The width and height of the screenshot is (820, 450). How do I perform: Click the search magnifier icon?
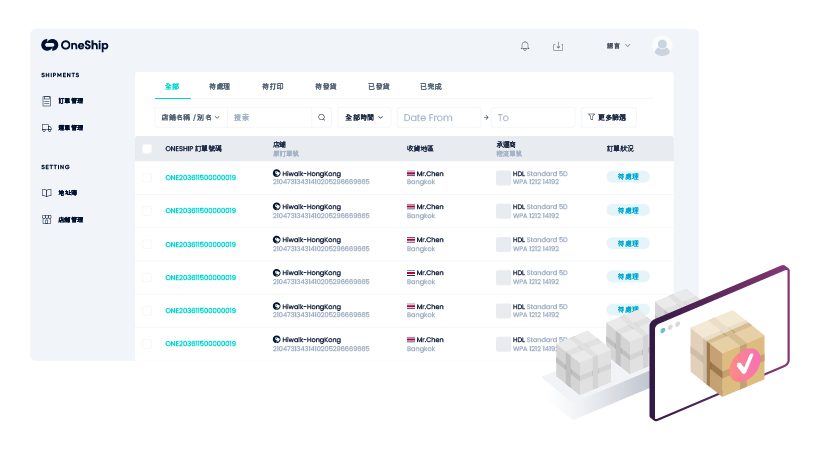click(x=322, y=117)
